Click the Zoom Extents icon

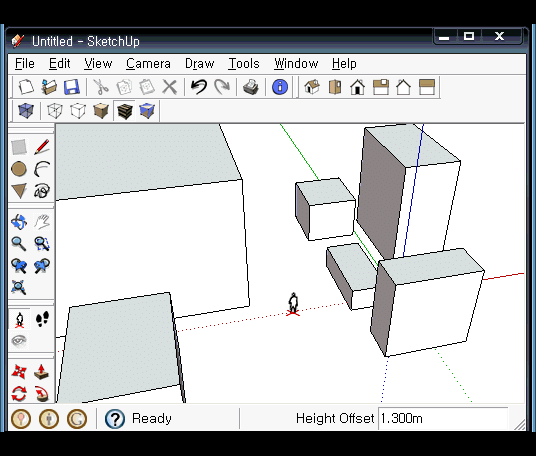click(x=19, y=287)
